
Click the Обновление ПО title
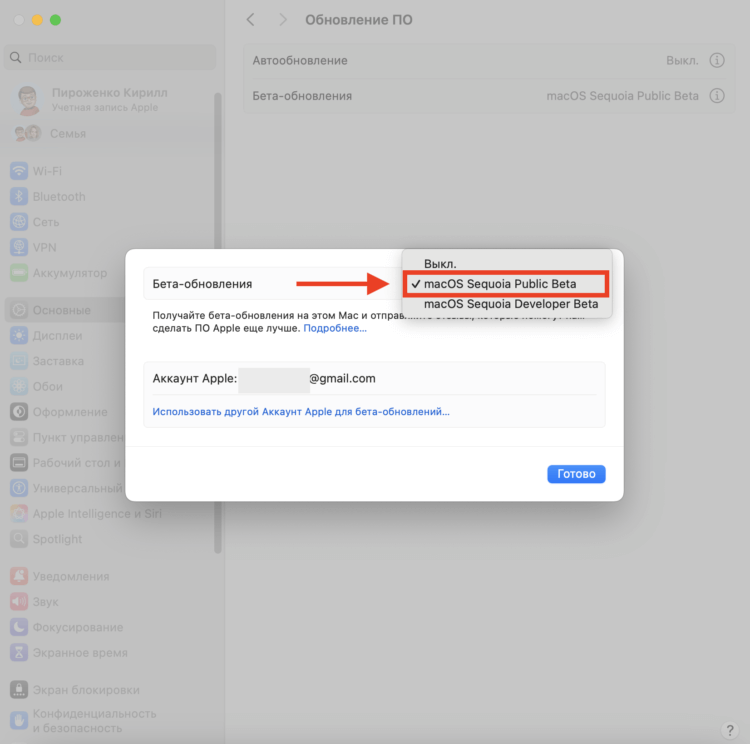click(x=359, y=20)
